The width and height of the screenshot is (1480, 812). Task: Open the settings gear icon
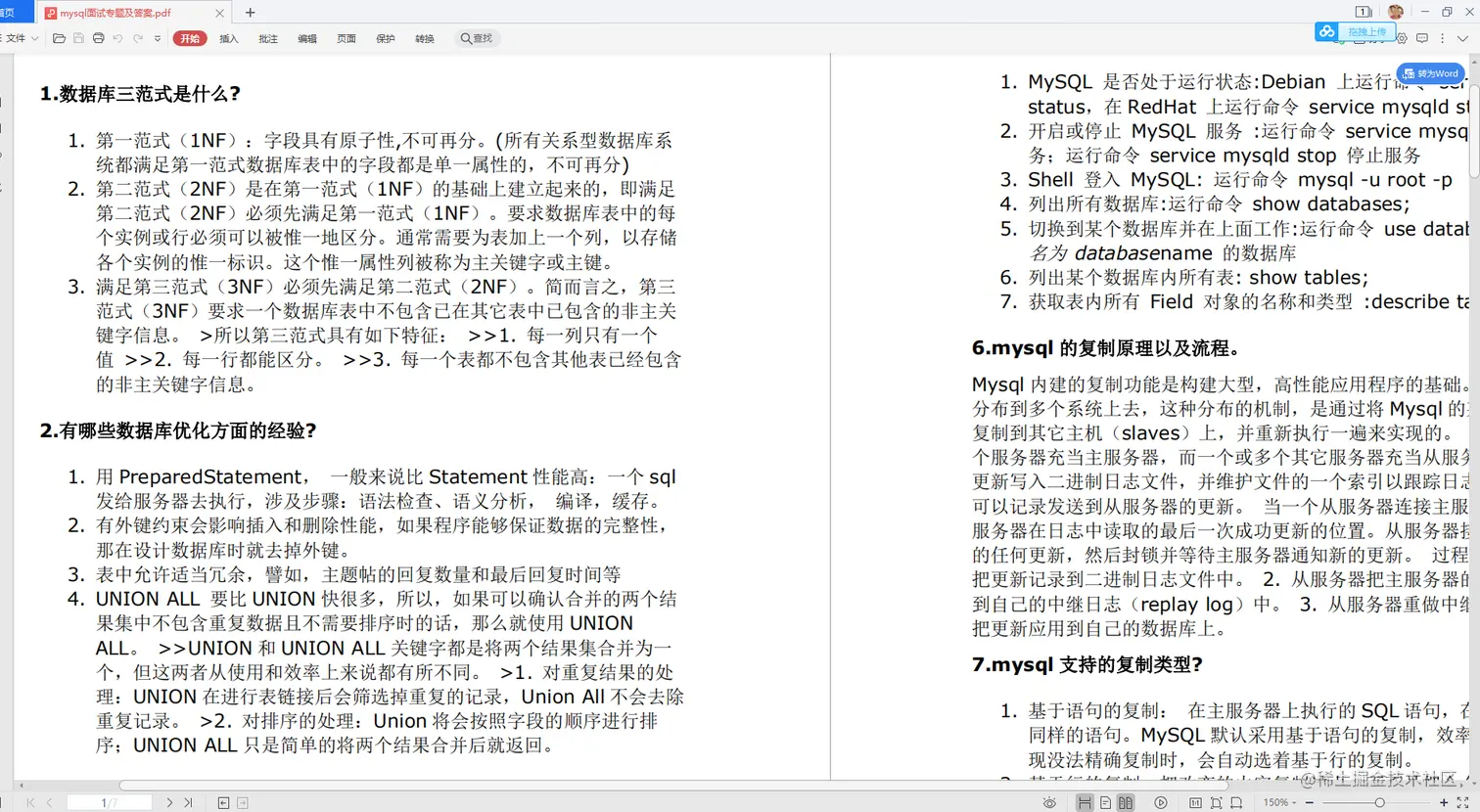tap(1402, 38)
